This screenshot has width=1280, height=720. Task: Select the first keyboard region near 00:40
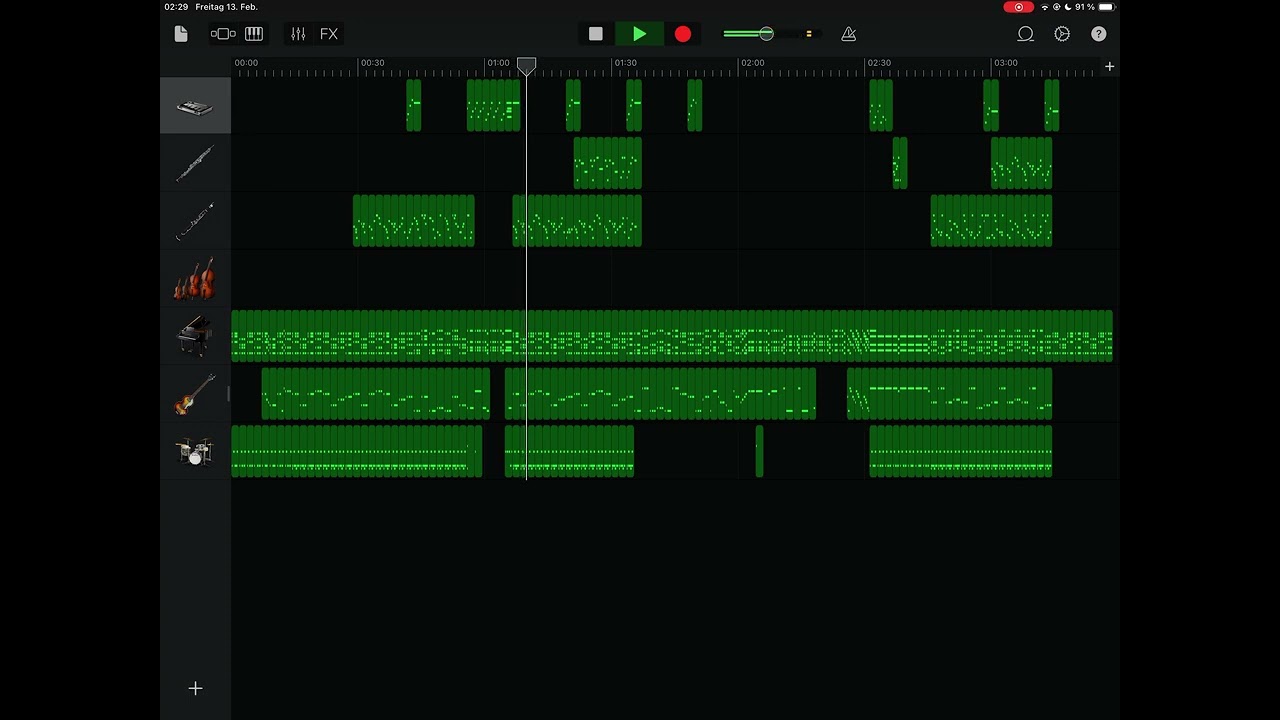click(414, 106)
